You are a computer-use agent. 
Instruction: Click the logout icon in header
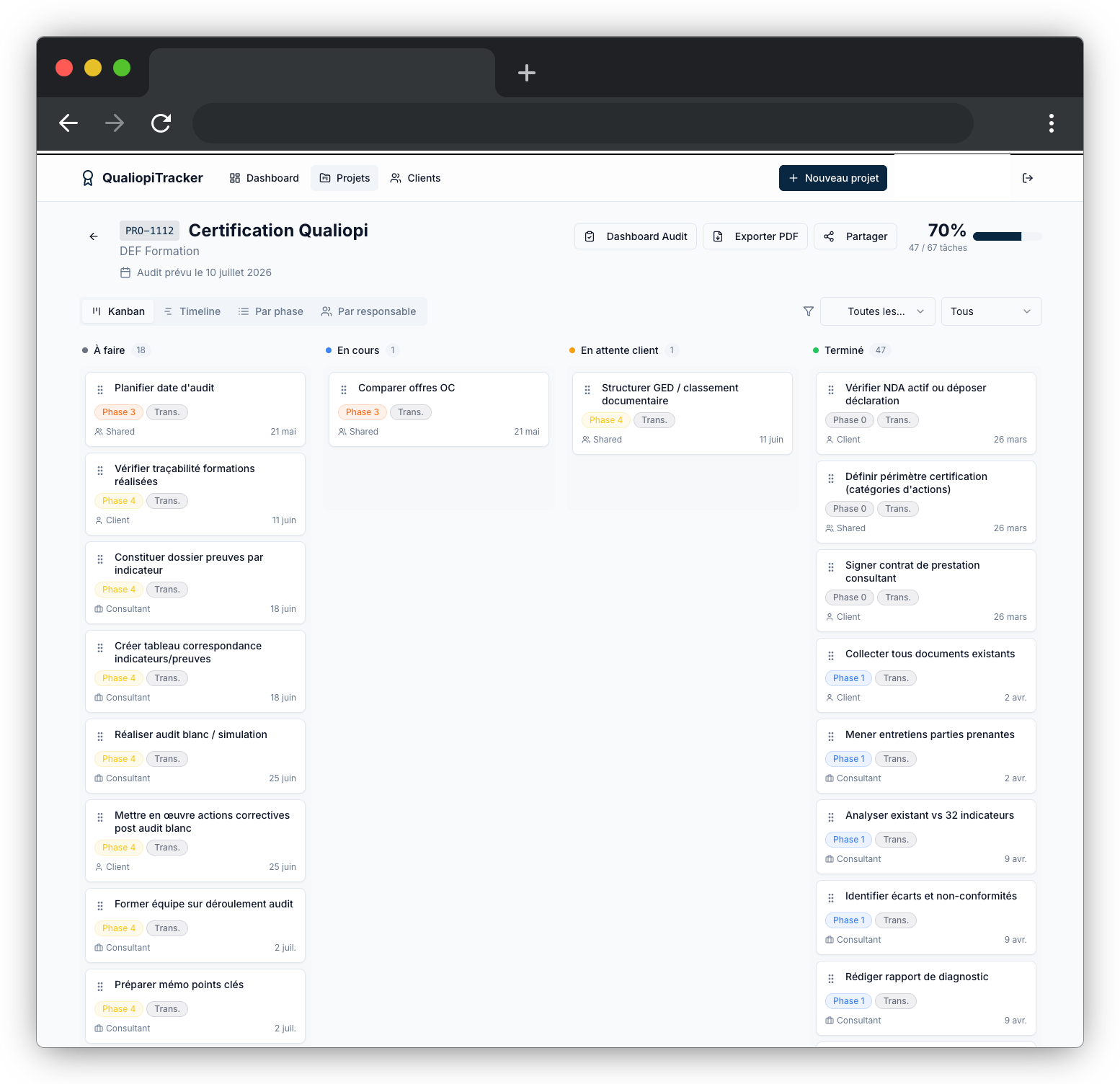1028,178
